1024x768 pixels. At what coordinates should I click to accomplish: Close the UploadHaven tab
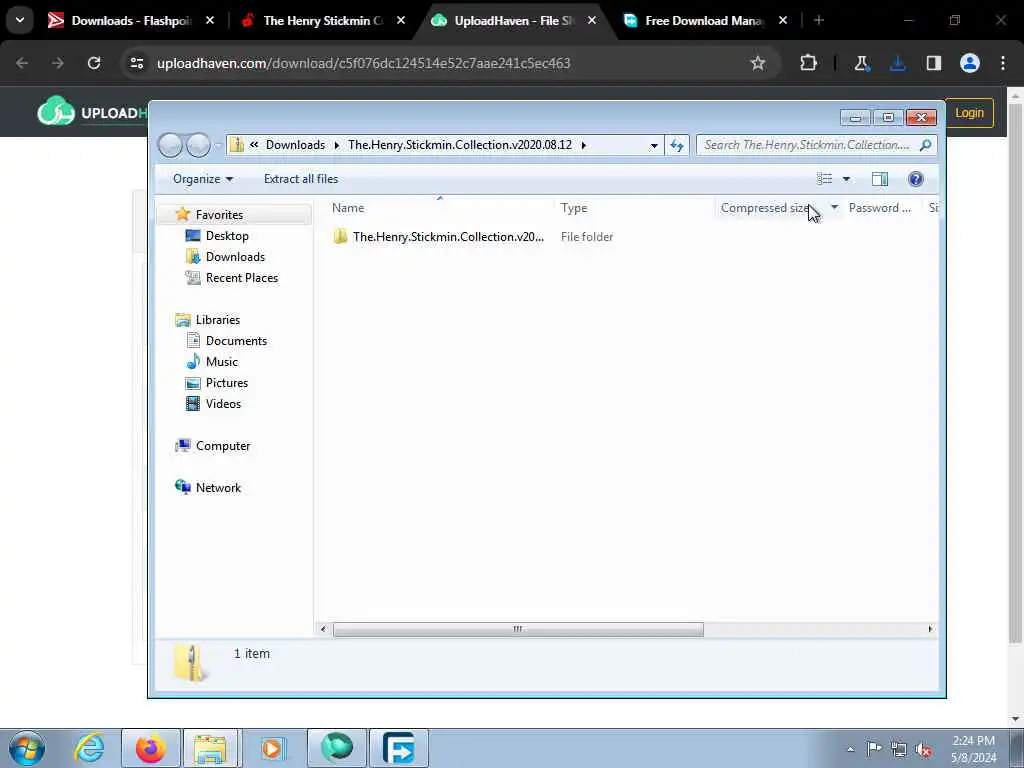tap(592, 21)
